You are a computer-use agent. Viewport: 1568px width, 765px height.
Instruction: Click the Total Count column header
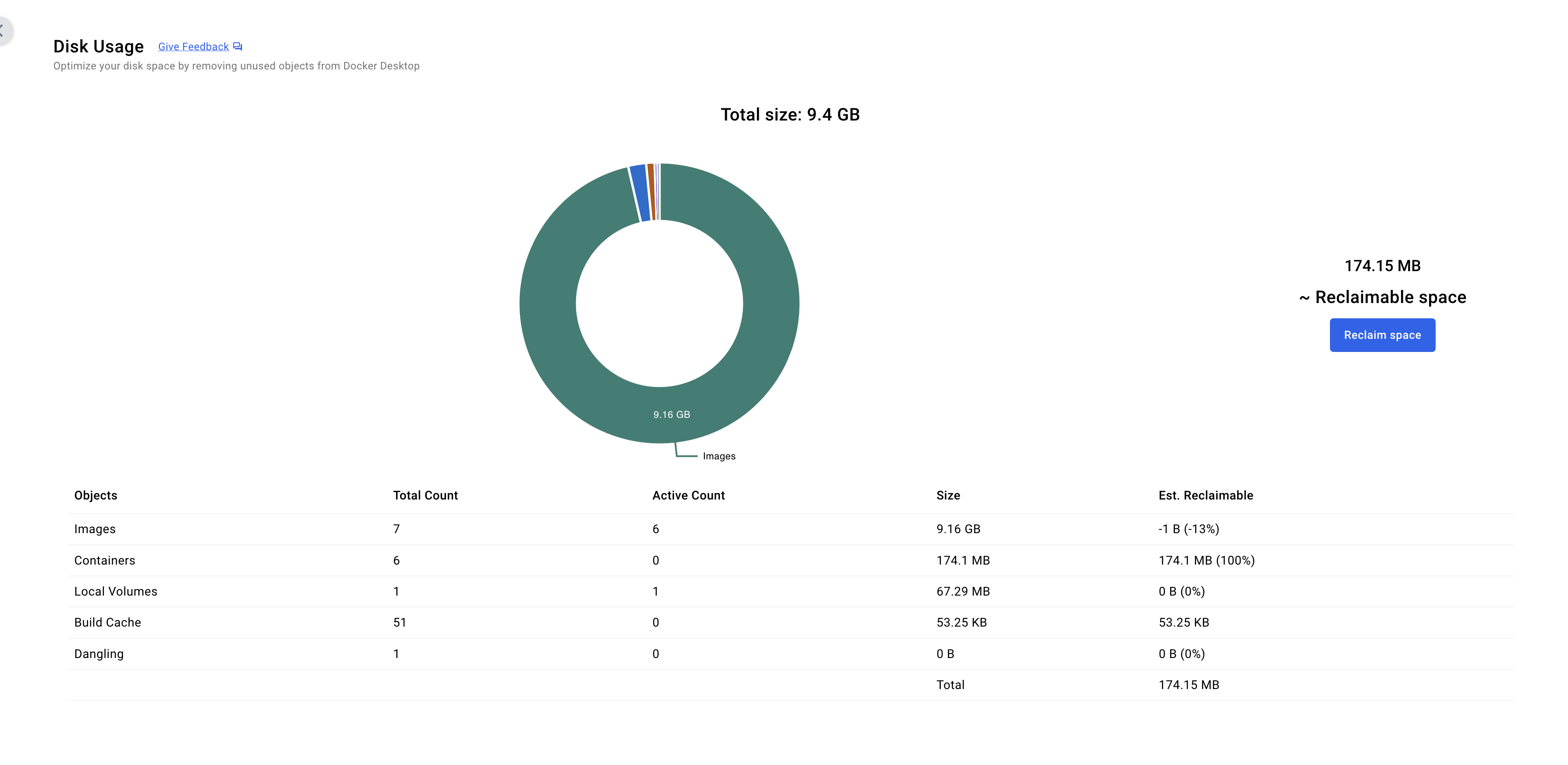425,496
